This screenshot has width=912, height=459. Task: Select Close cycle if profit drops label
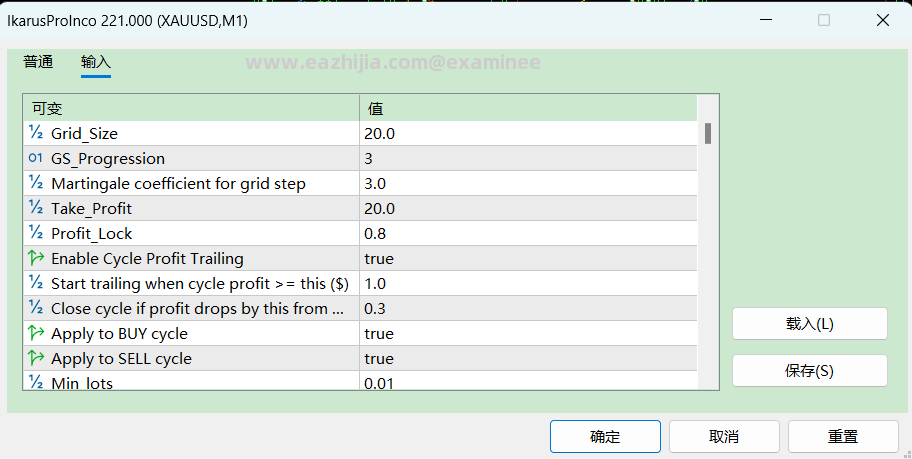coord(197,309)
